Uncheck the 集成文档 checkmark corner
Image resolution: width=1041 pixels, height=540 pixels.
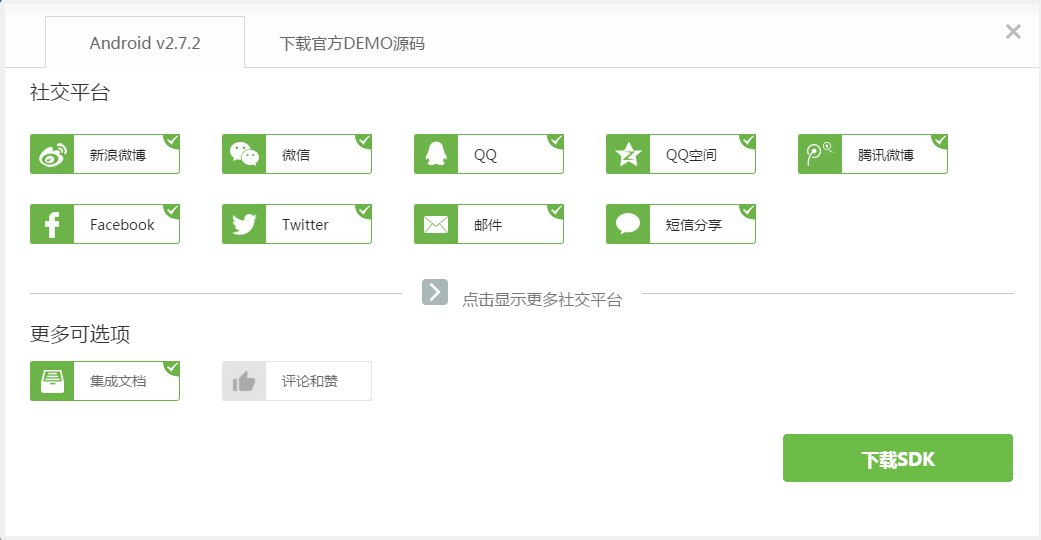172,367
